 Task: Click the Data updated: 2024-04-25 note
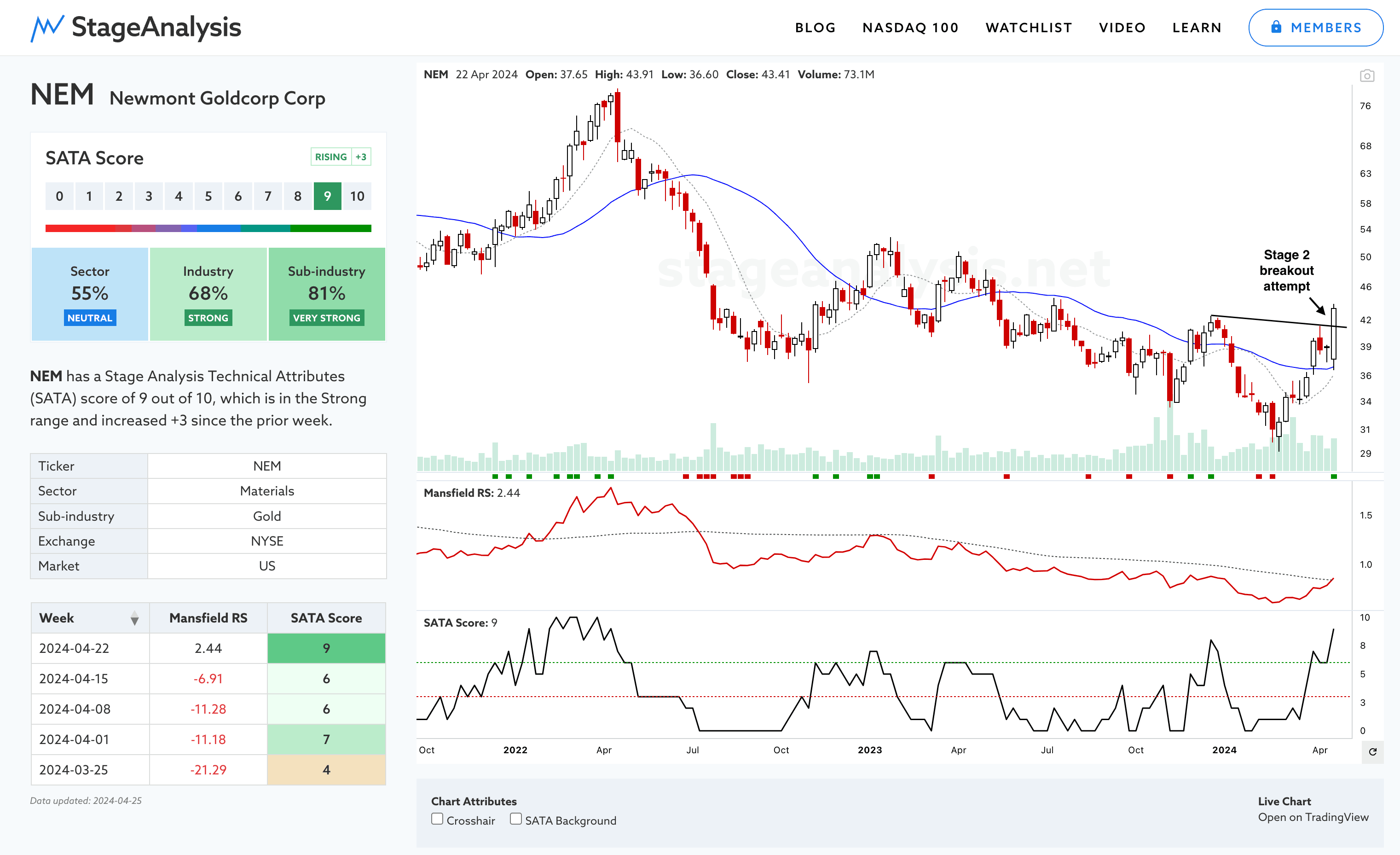86,801
